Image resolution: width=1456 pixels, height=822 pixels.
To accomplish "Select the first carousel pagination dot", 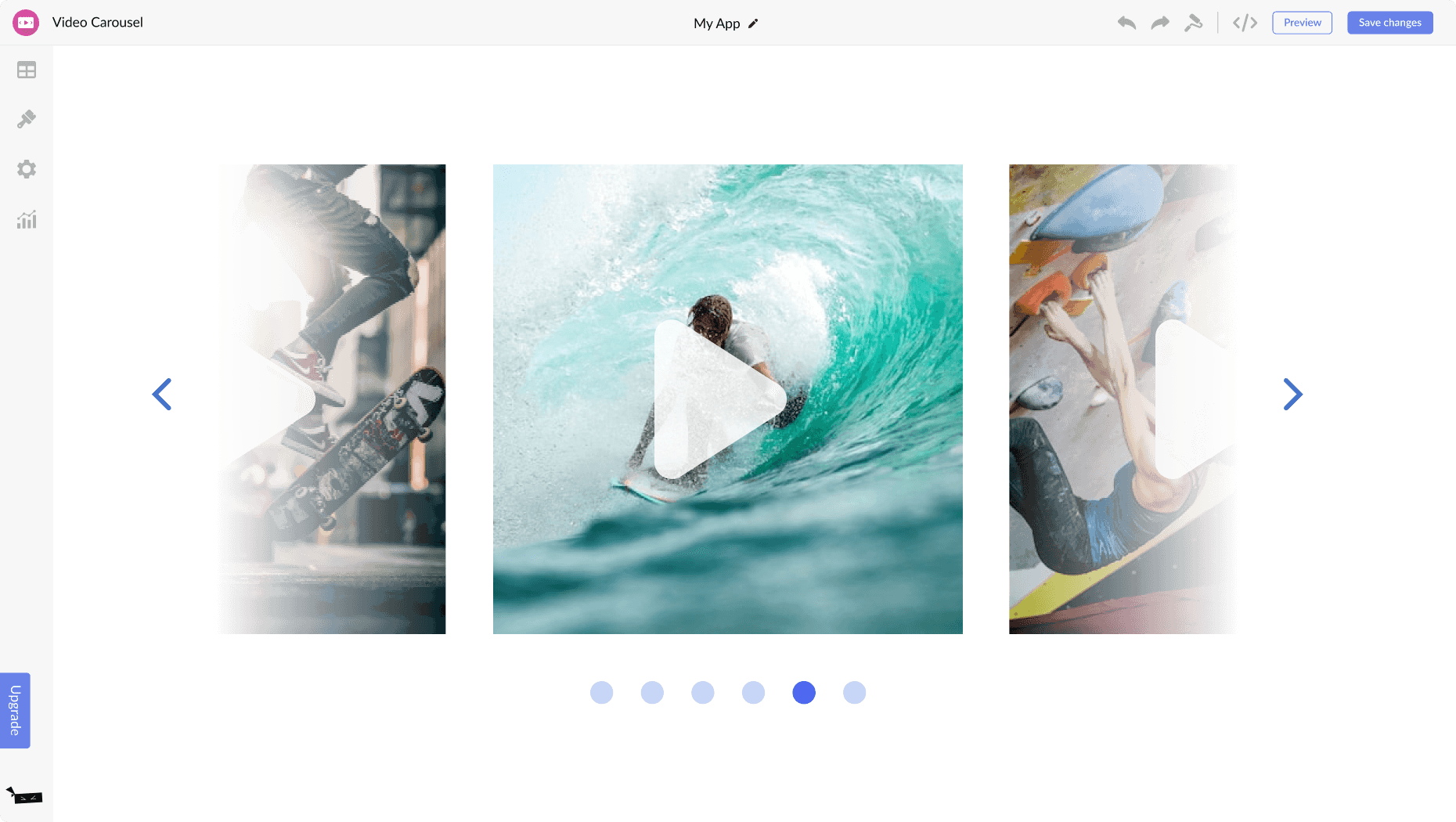I will click(601, 693).
